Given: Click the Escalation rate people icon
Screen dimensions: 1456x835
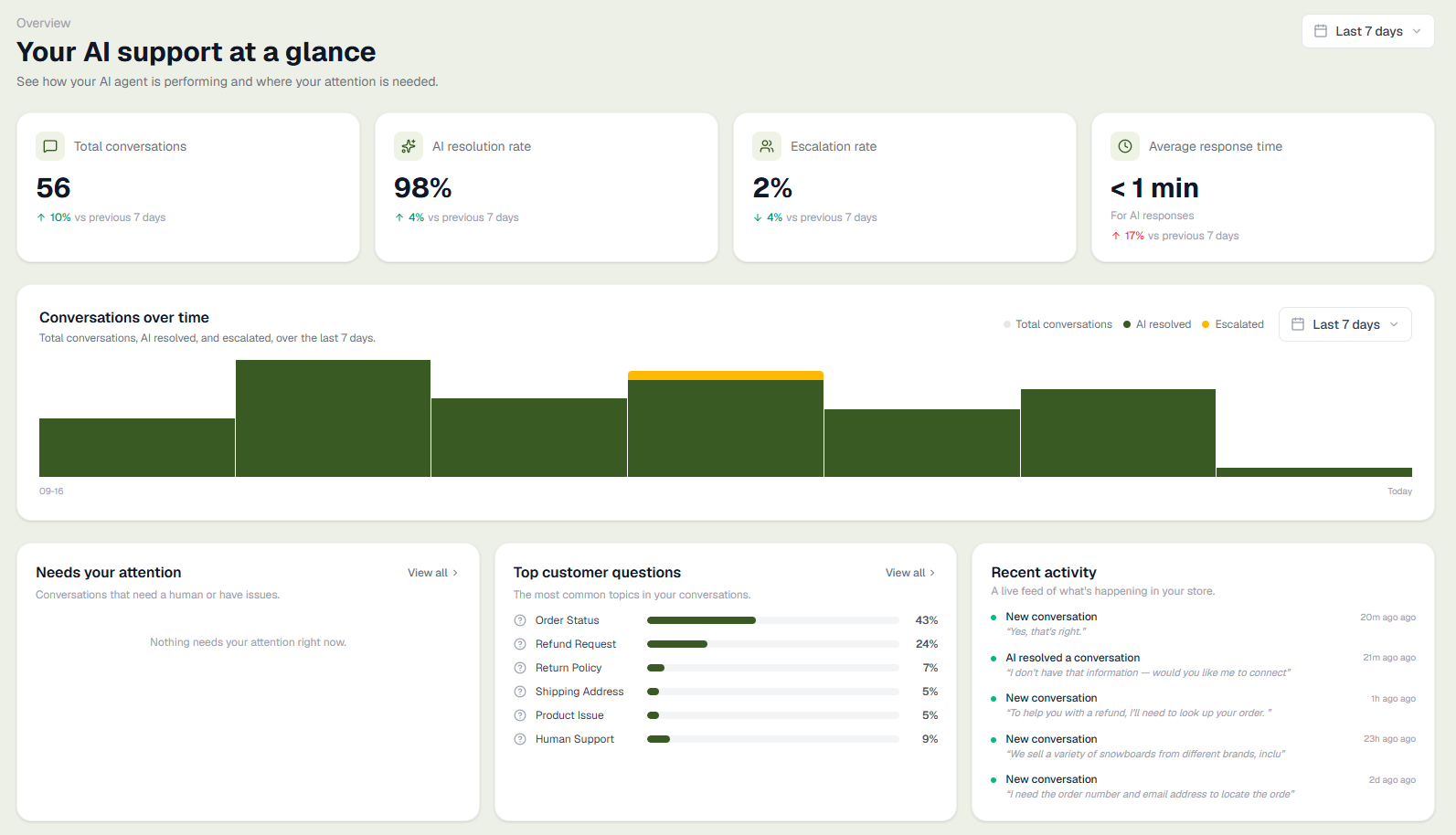Looking at the screenshot, I should pos(767,146).
